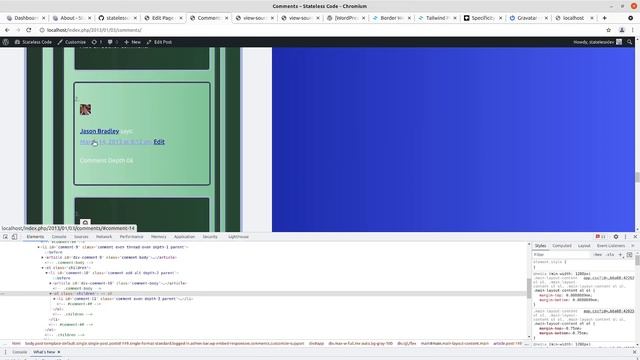Click New in WordPress admin bar
The height and width of the screenshot is (360, 640).
click(133, 42)
